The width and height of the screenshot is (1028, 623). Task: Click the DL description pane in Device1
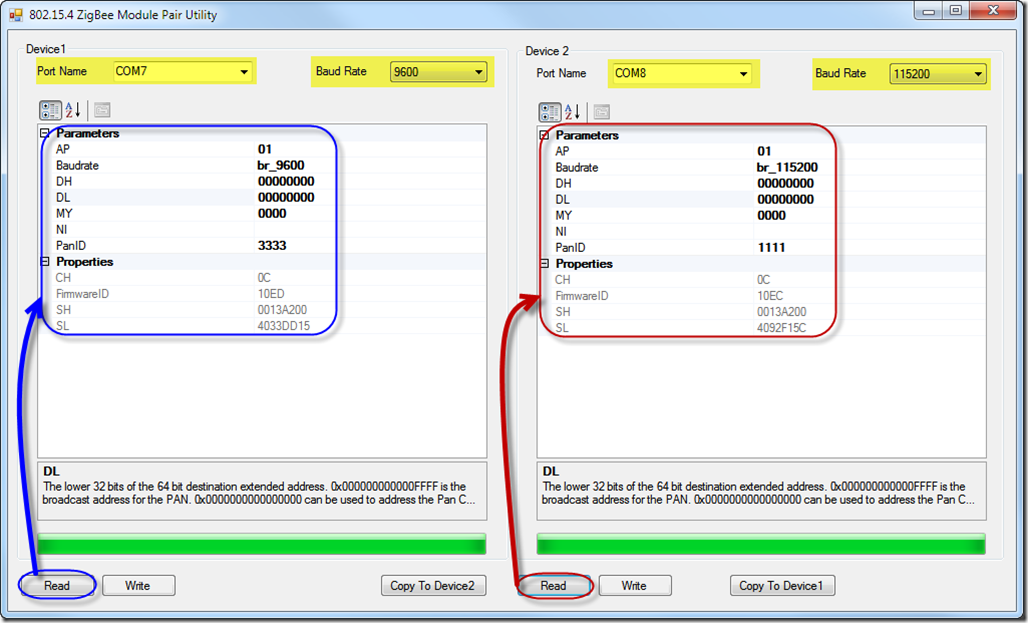click(262, 491)
